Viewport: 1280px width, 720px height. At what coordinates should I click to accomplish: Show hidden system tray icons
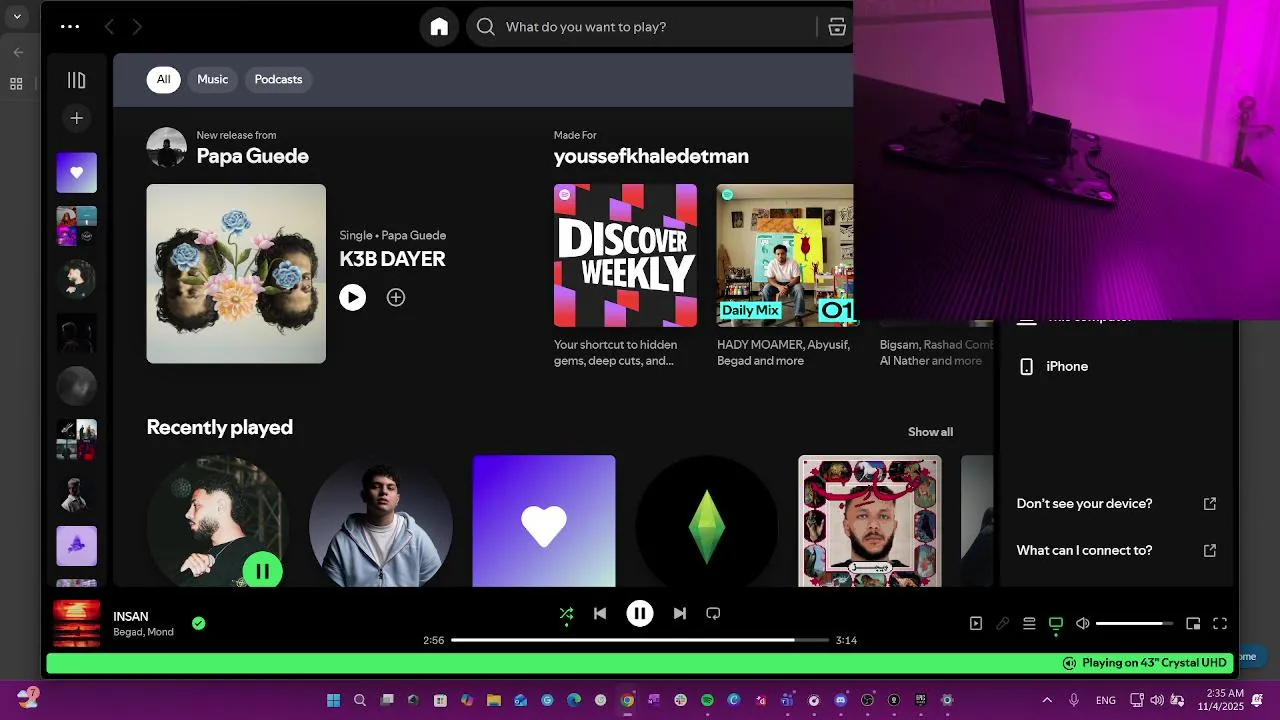pos(1047,700)
